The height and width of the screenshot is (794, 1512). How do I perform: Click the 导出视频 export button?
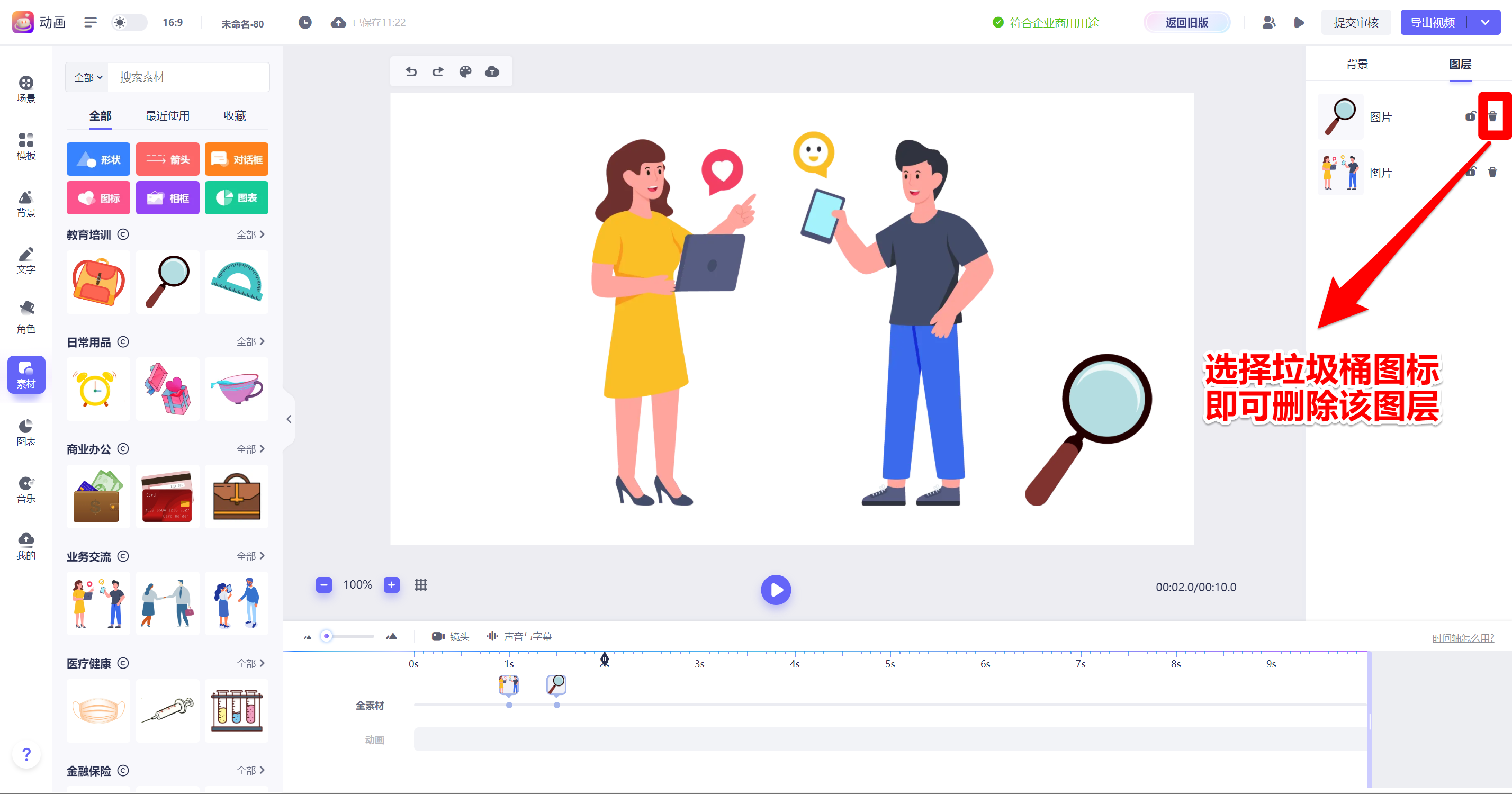tap(1433, 22)
